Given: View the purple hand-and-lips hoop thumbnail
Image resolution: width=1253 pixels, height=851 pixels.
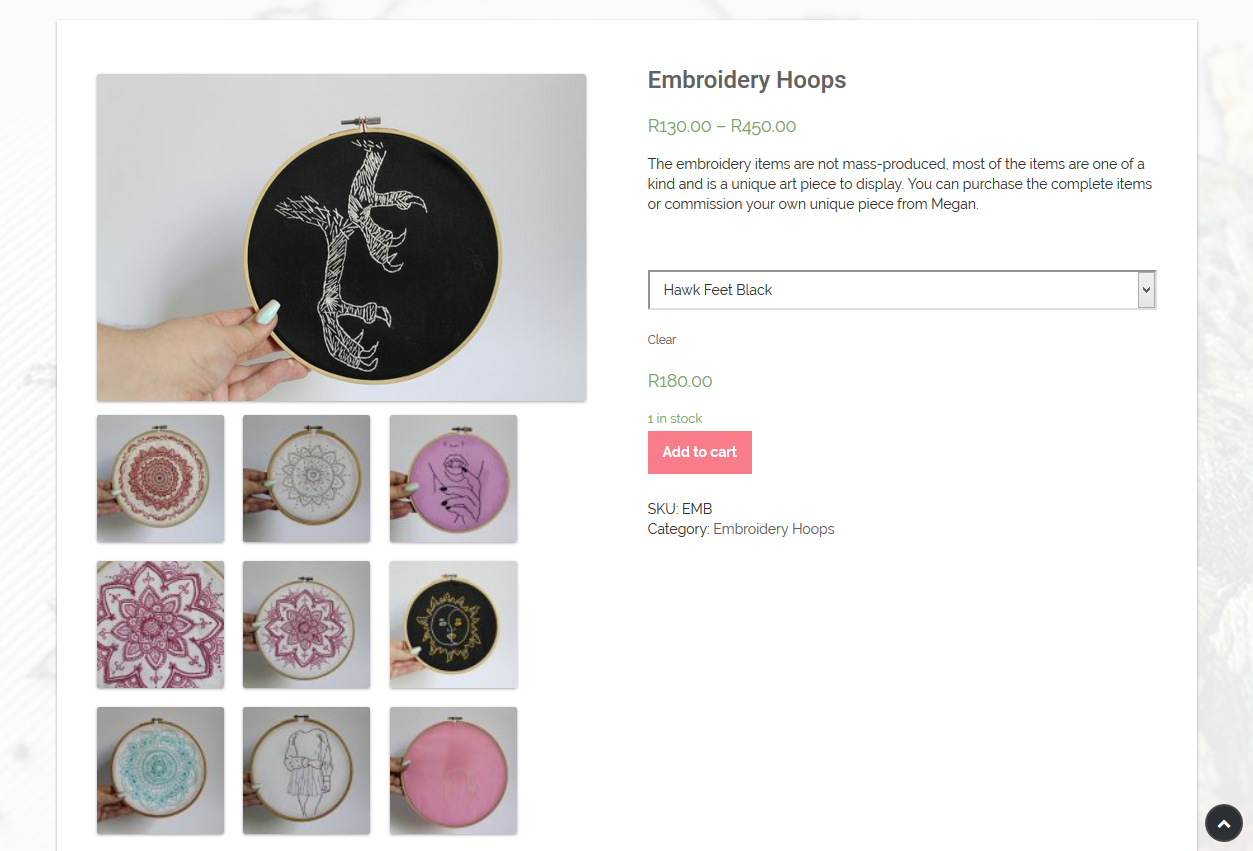Looking at the screenshot, I should tap(453, 479).
